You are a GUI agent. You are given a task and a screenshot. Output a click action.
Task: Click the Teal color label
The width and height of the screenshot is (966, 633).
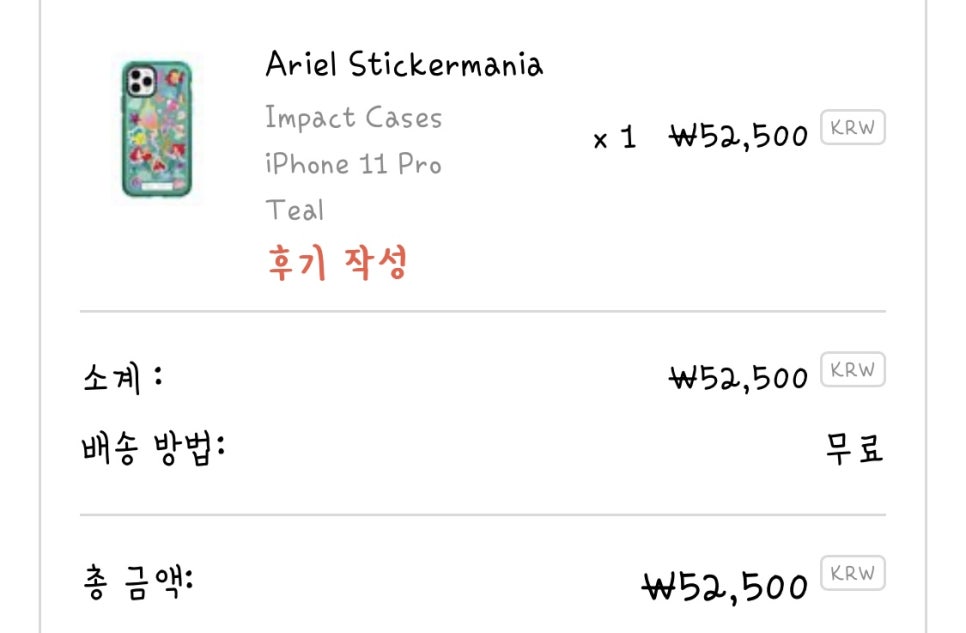click(295, 210)
